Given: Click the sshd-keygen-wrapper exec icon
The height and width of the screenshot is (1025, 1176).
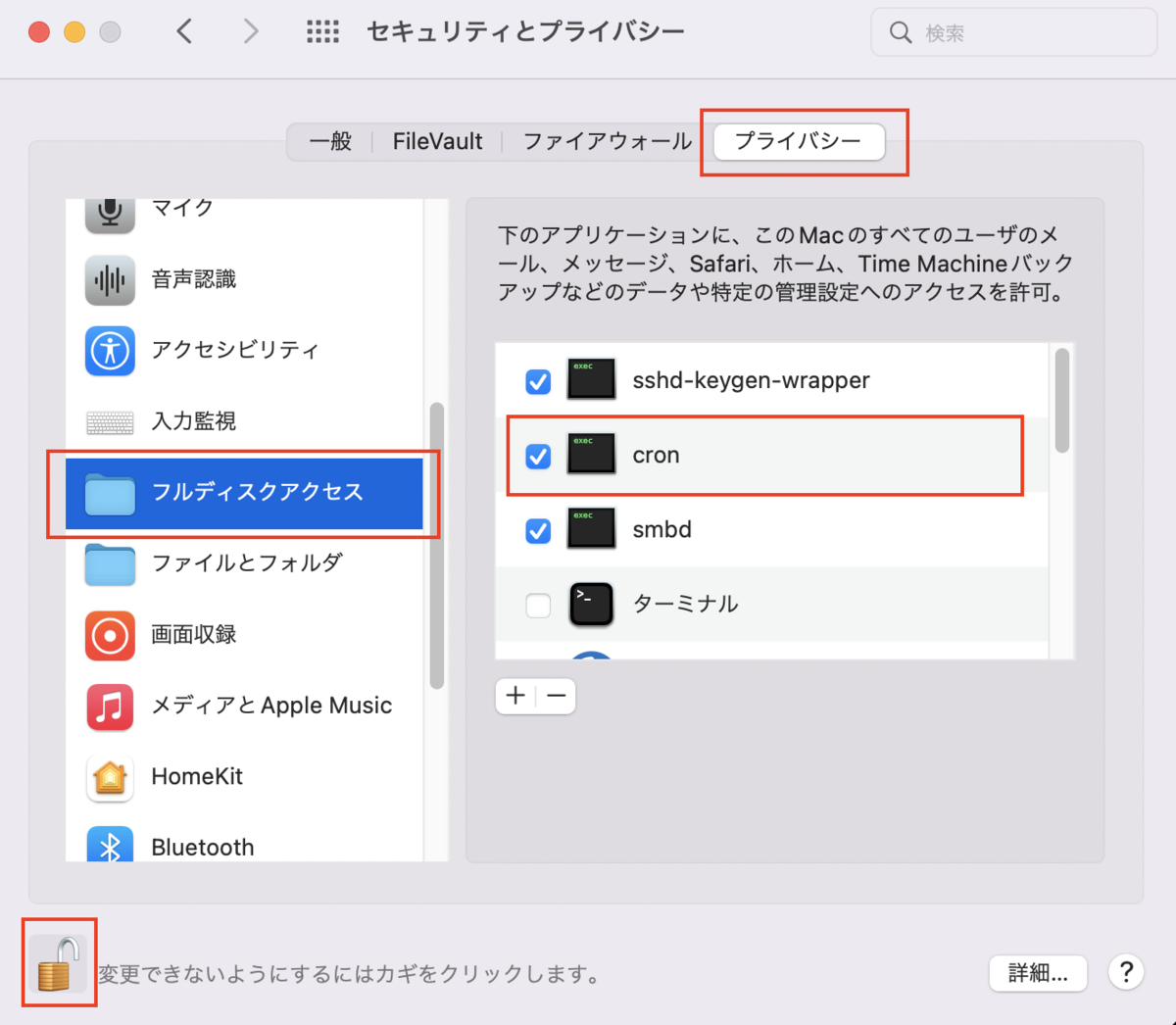Looking at the screenshot, I should pos(591,379).
